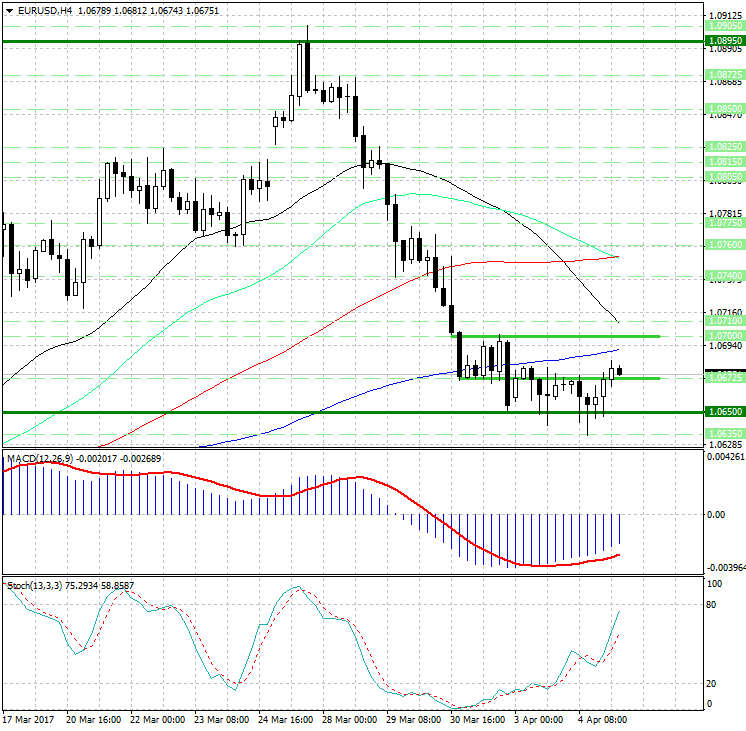Click the 30 Mar 16:00 time label
Screen dimensions: 746x731
[477, 720]
